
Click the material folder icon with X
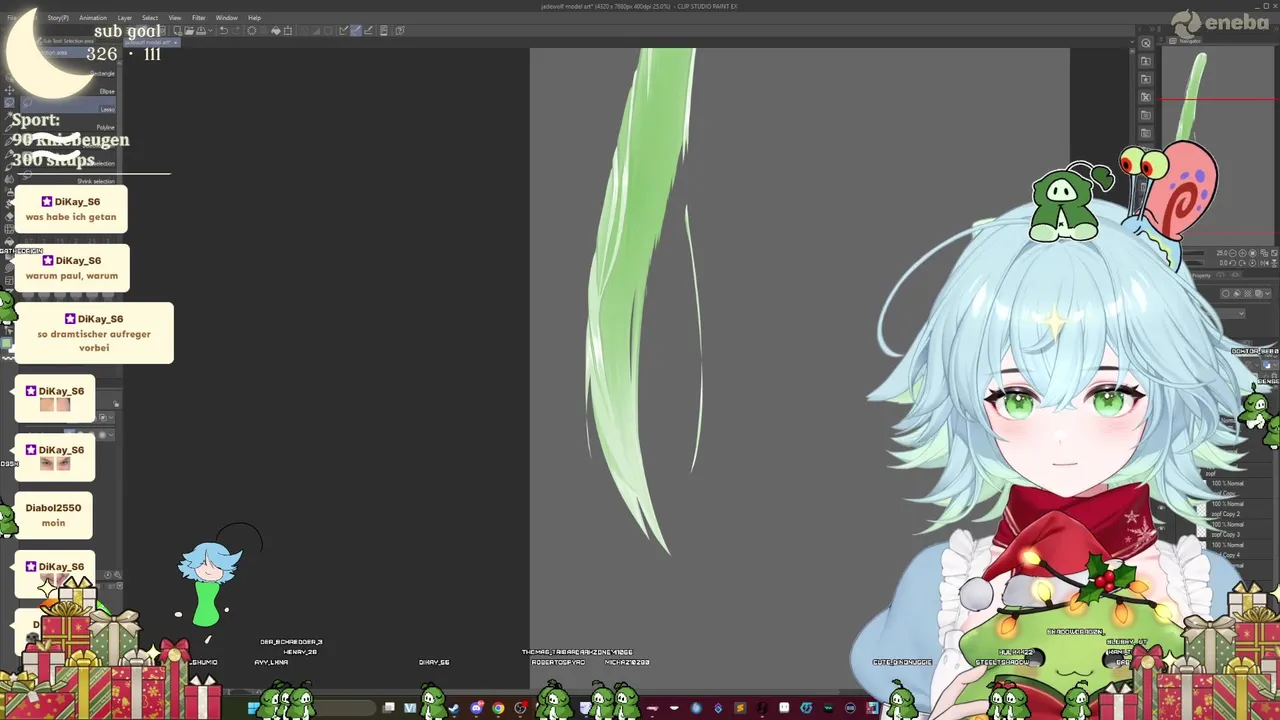click(x=1146, y=97)
